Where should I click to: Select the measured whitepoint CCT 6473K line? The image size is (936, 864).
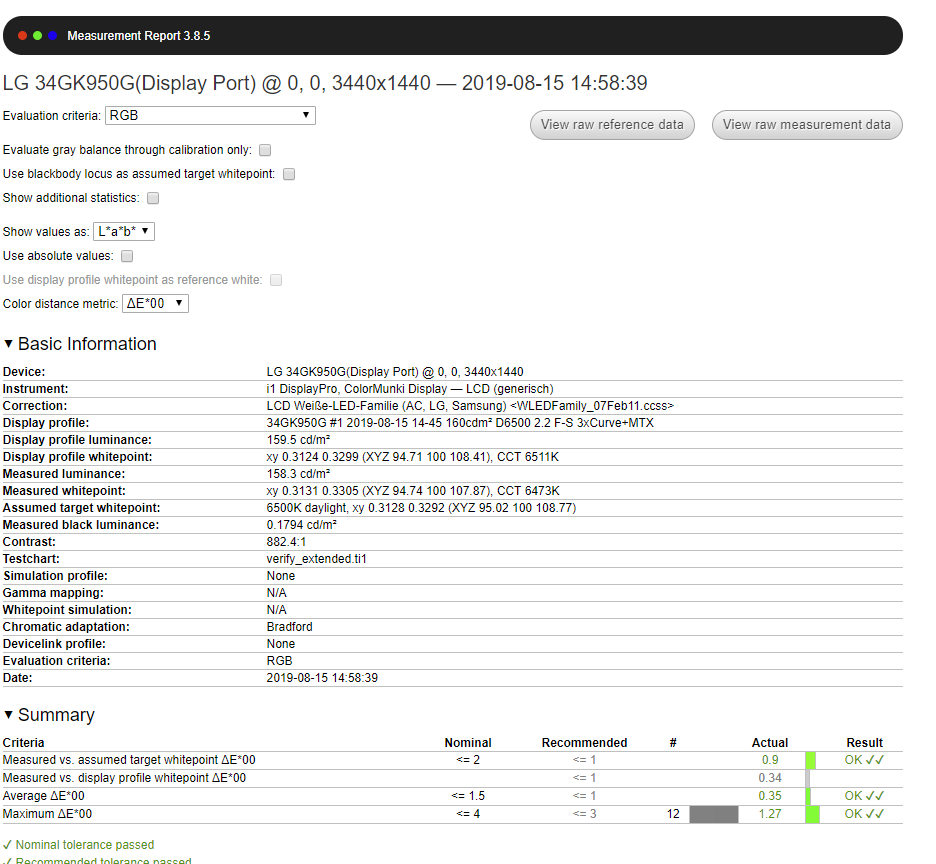413,491
